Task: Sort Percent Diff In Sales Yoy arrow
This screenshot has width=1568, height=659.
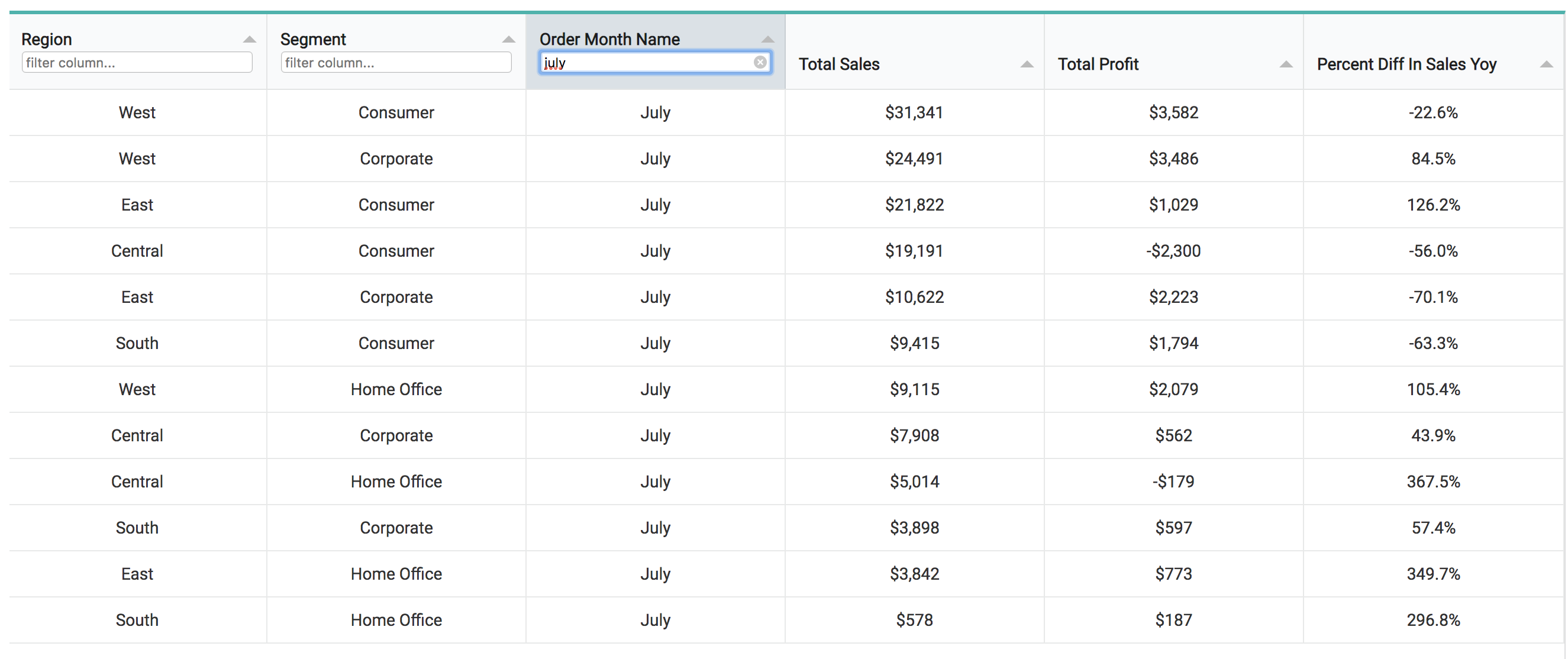Action: pos(1546,64)
